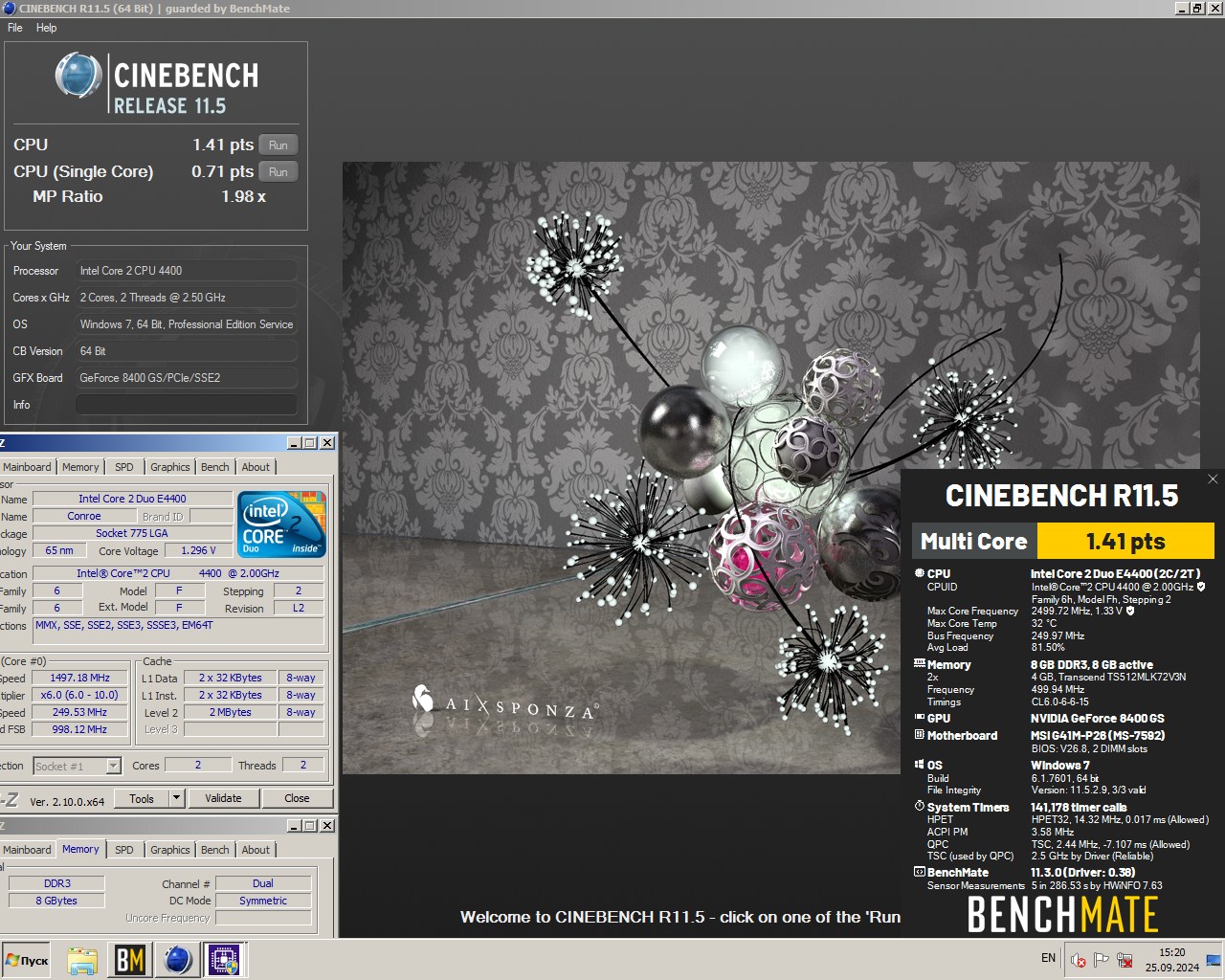Click the GFX Board field 'GeForce 8400 GS/PCIe/SSE2'
Viewport: 1225px width, 980px height.
[186, 378]
